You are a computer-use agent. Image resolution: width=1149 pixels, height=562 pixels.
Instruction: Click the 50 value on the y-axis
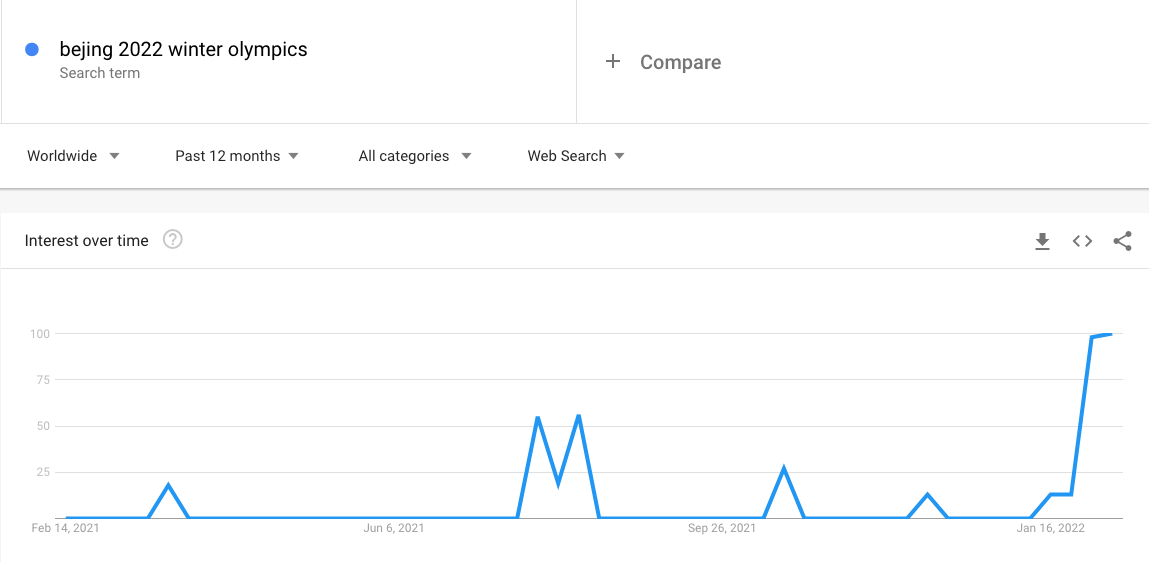[x=41, y=426]
